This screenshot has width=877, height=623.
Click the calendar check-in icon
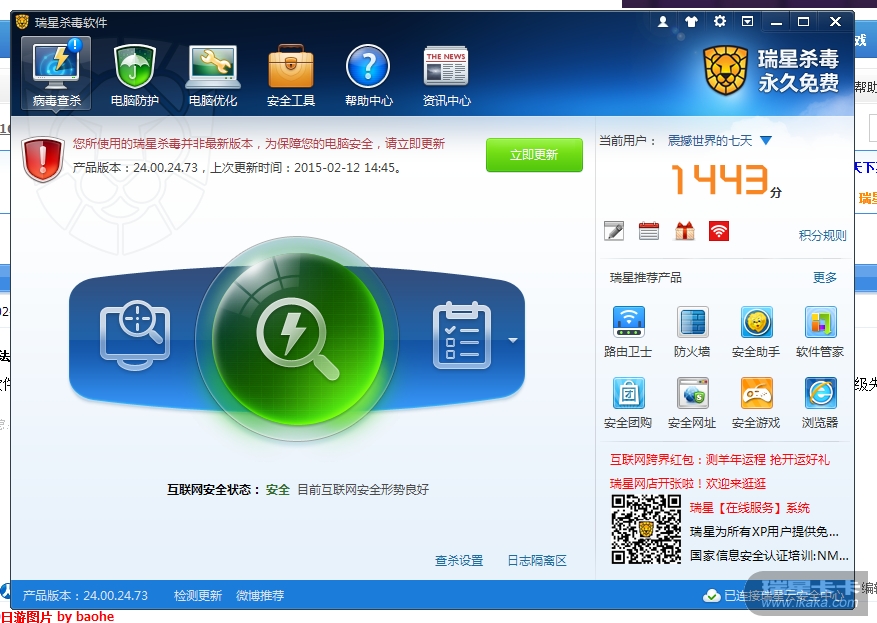pos(649,230)
